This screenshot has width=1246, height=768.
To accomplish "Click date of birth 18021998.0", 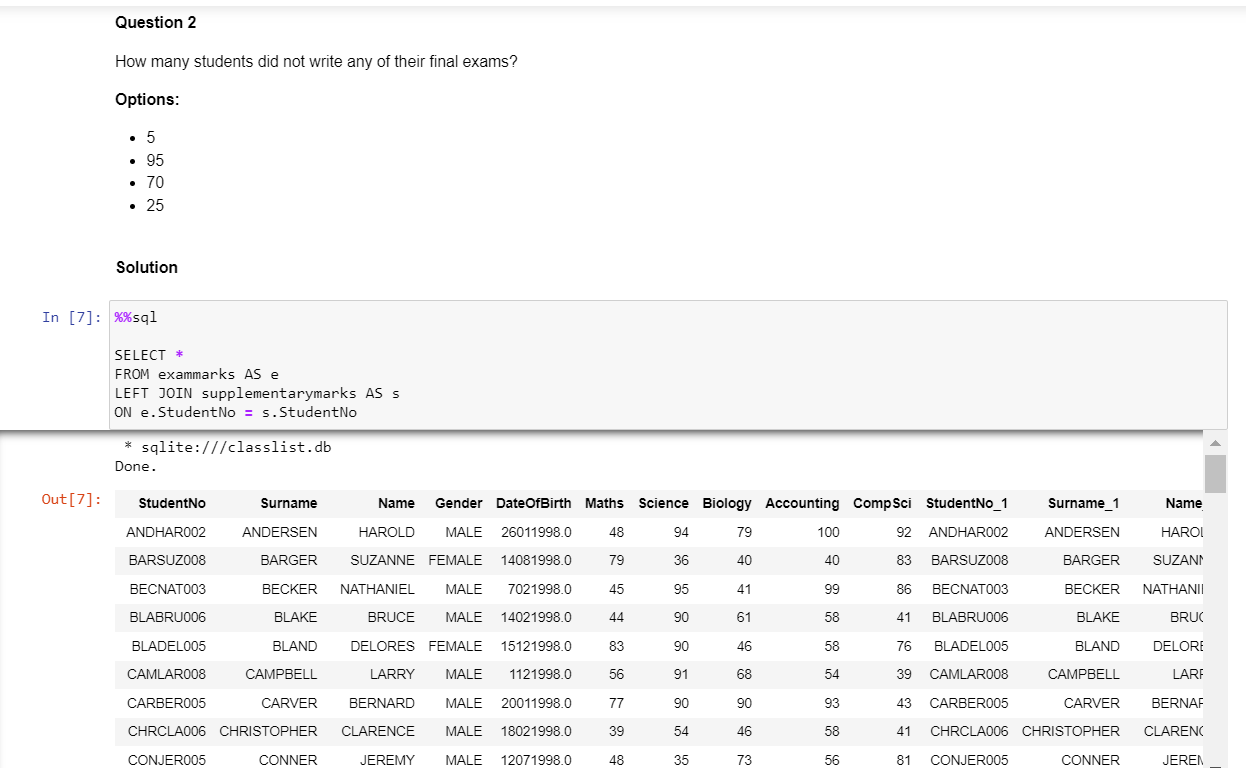I will 537,731.
